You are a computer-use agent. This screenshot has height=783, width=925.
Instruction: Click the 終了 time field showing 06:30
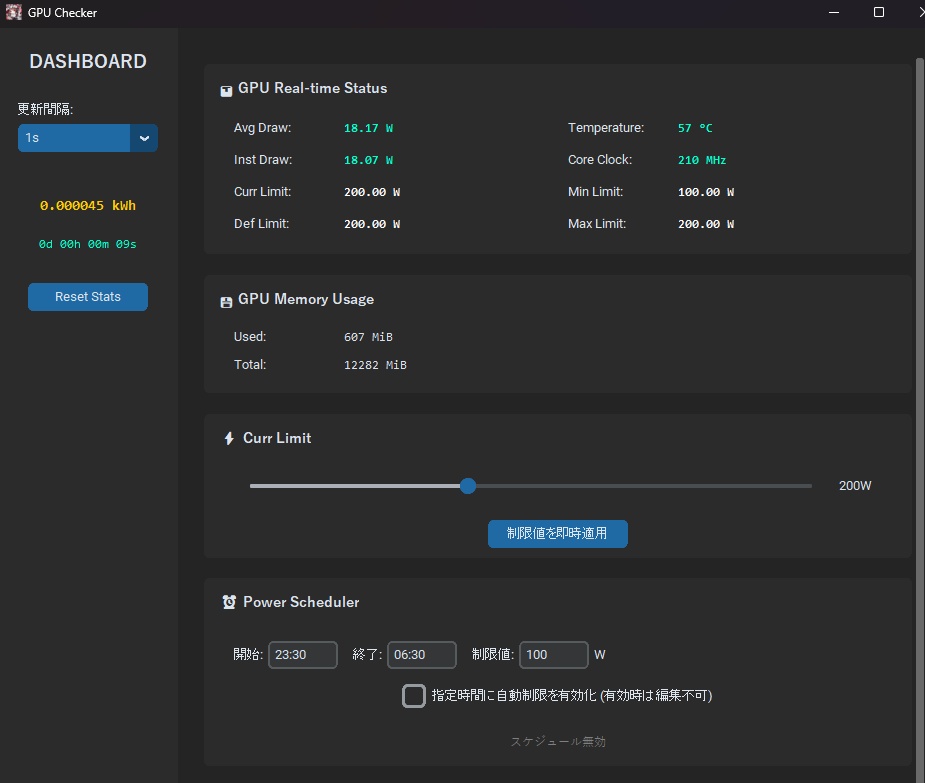pyautogui.click(x=422, y=655)
